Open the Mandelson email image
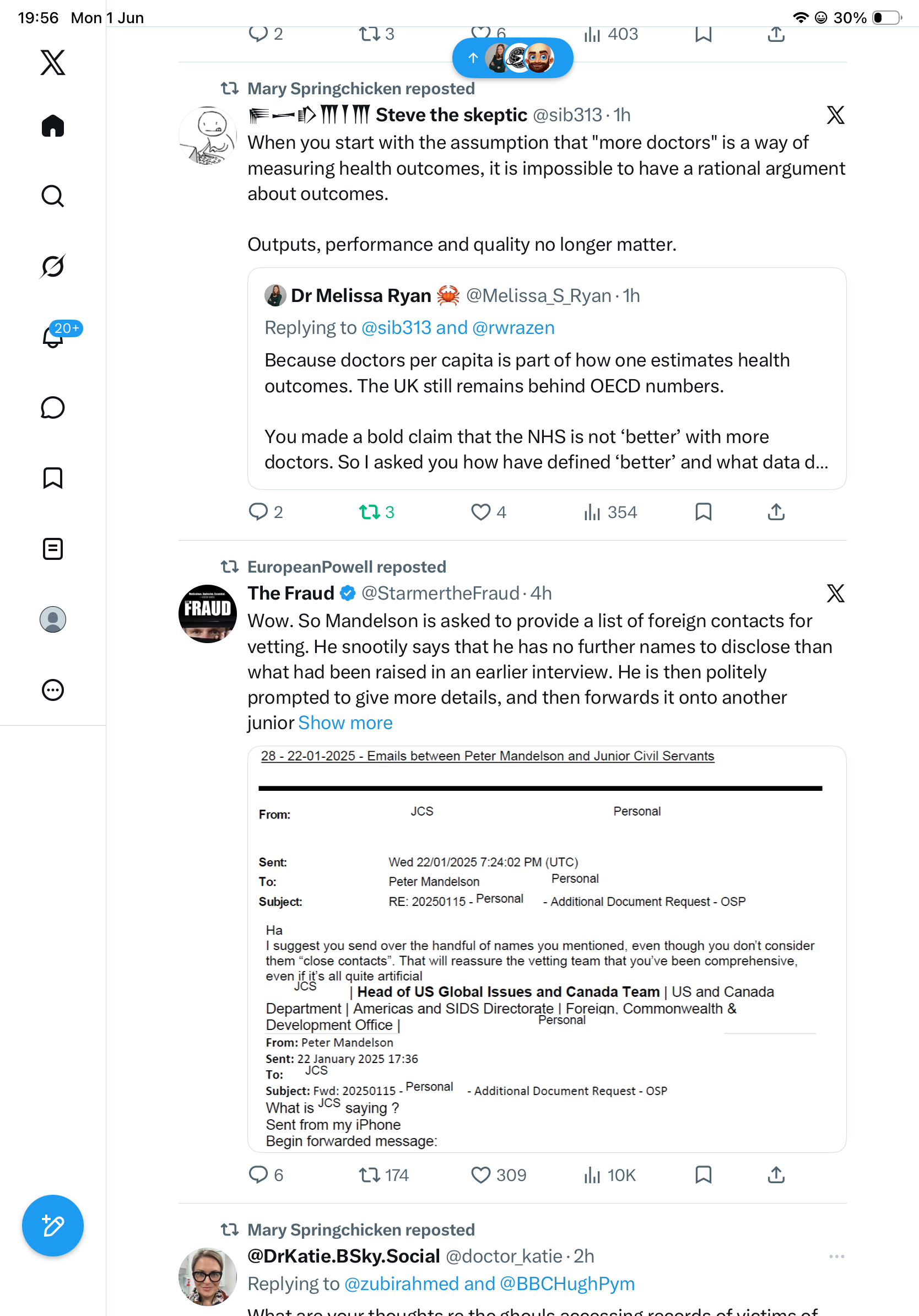This screenshot has width=919, height=1316. tap(547, 949)
